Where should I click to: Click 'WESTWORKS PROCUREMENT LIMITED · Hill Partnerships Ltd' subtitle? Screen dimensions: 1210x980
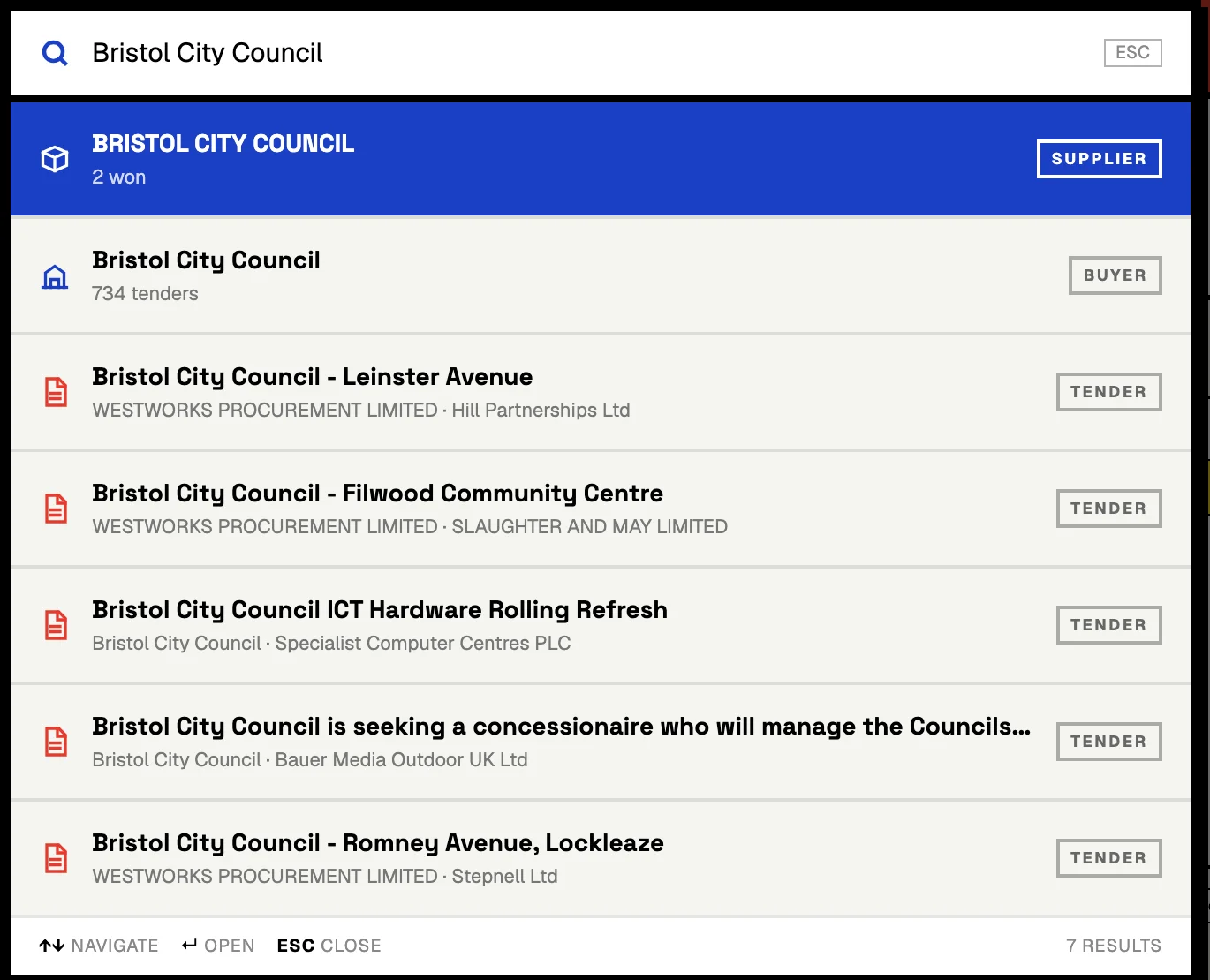361,411
